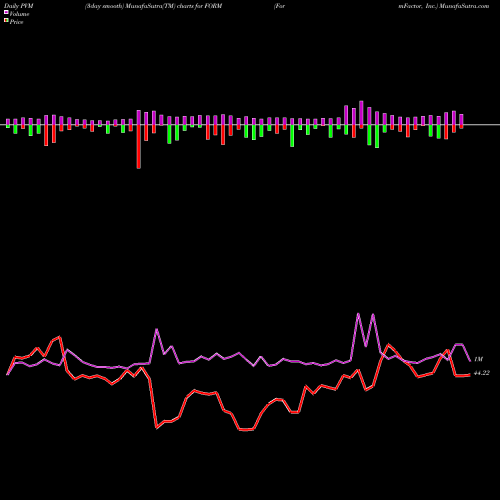Click the tallest red downward volume bar

[139, 146]
